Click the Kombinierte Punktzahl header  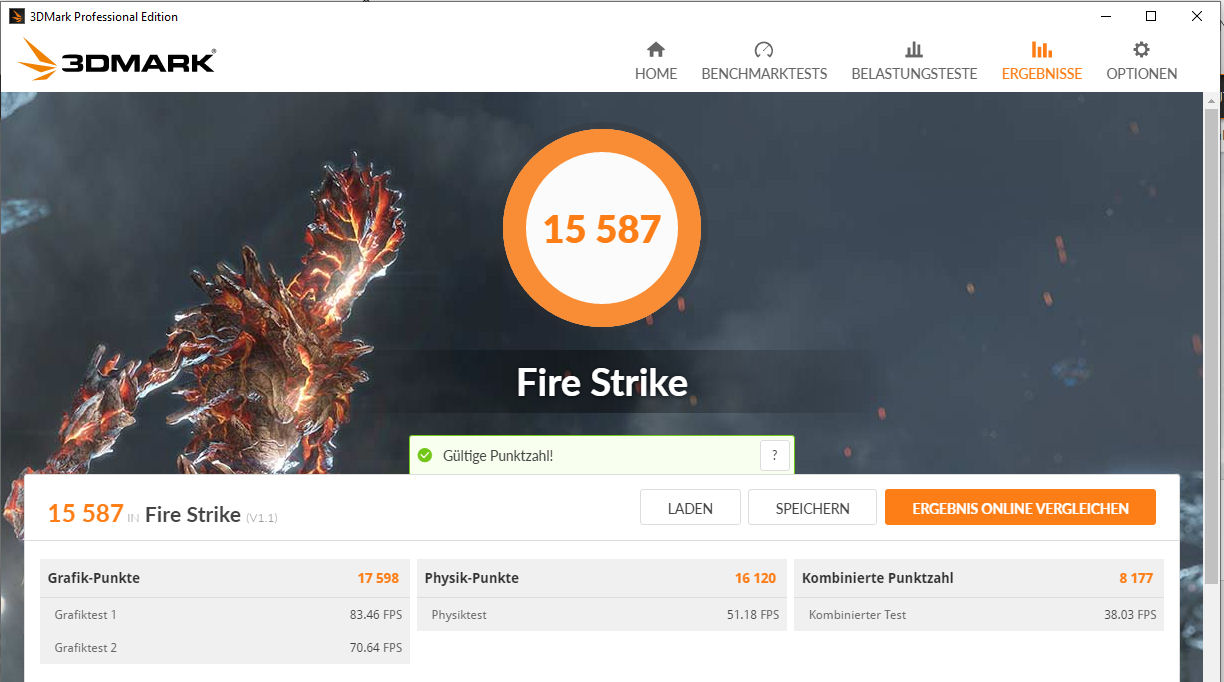pyautogui.click(x=878, y=578)
